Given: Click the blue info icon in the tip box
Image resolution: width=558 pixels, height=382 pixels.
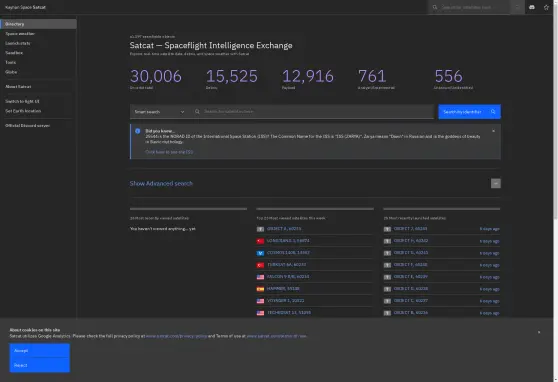Looking at the screenshot, I should coord(138,131).
